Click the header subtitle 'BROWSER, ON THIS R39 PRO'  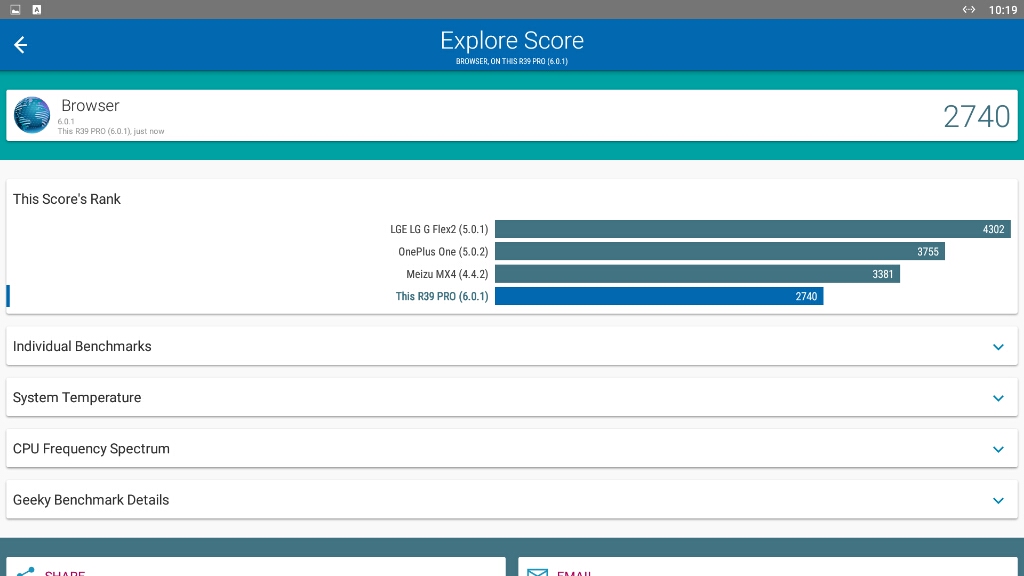click(x=512, y=61)
